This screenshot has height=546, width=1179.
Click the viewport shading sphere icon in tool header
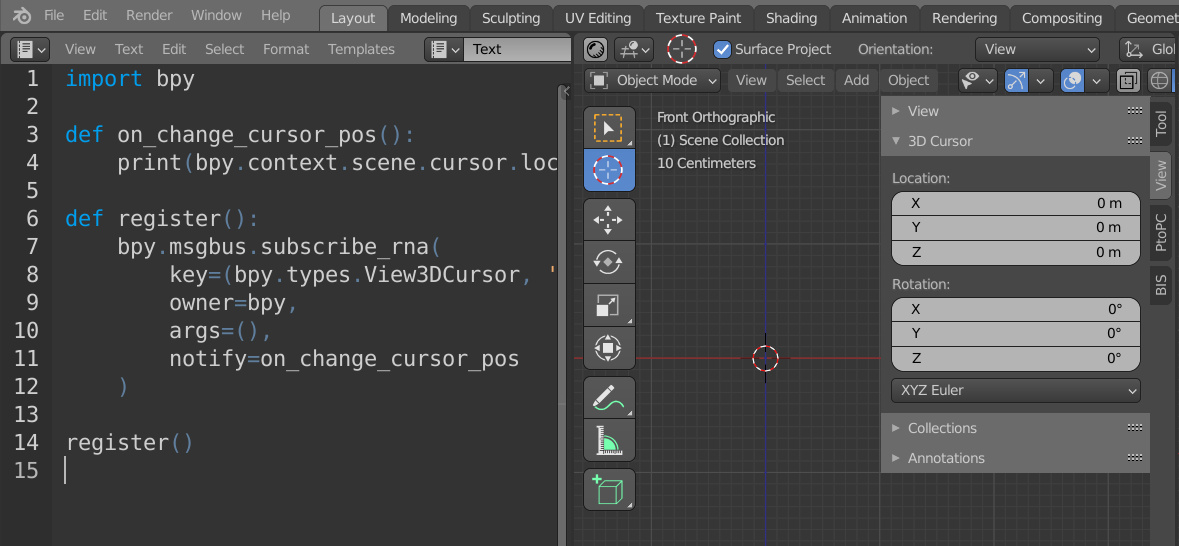[x=596, y=49]
